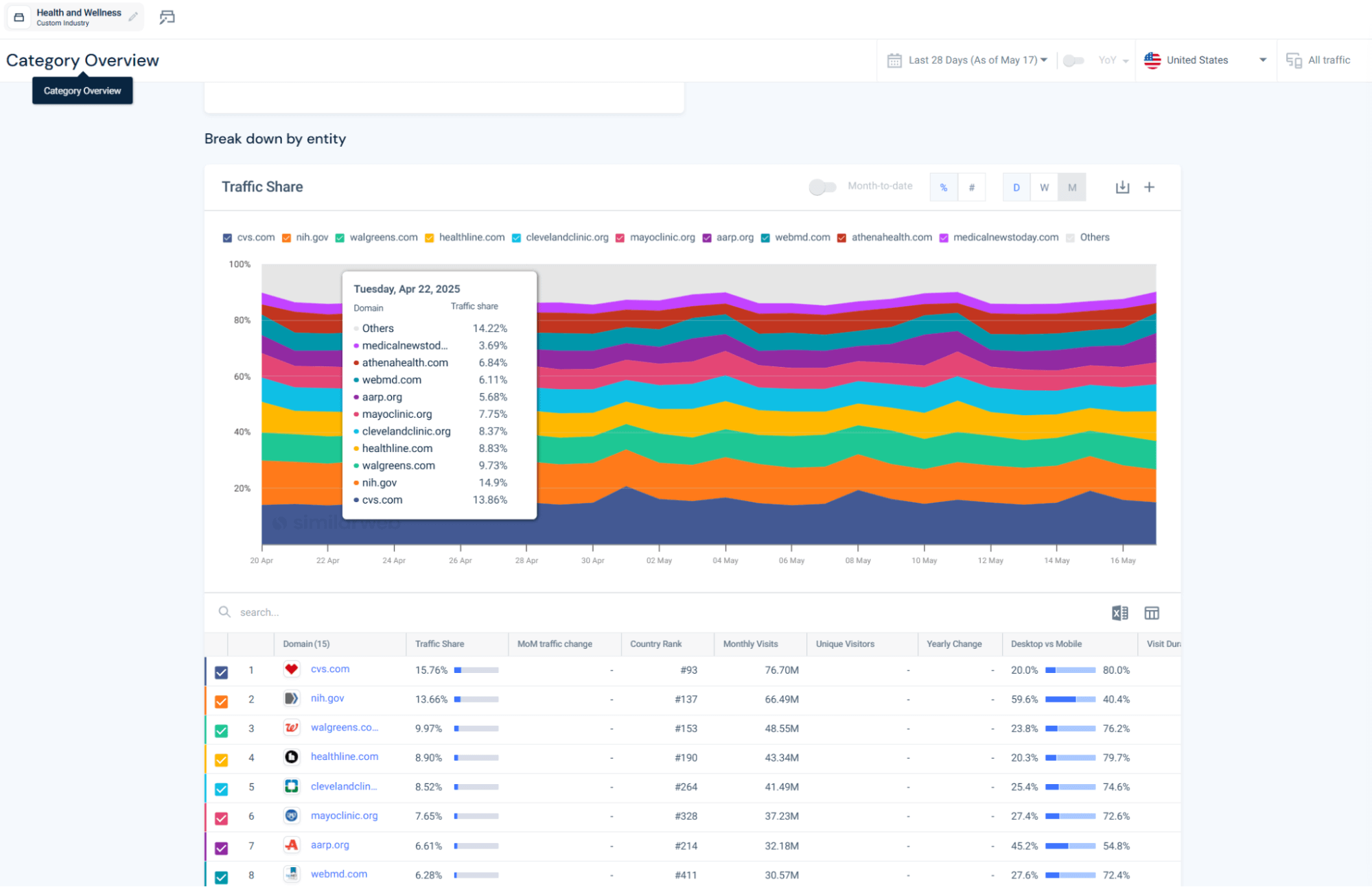Click the mayoclinic.org link in the table

344,816
